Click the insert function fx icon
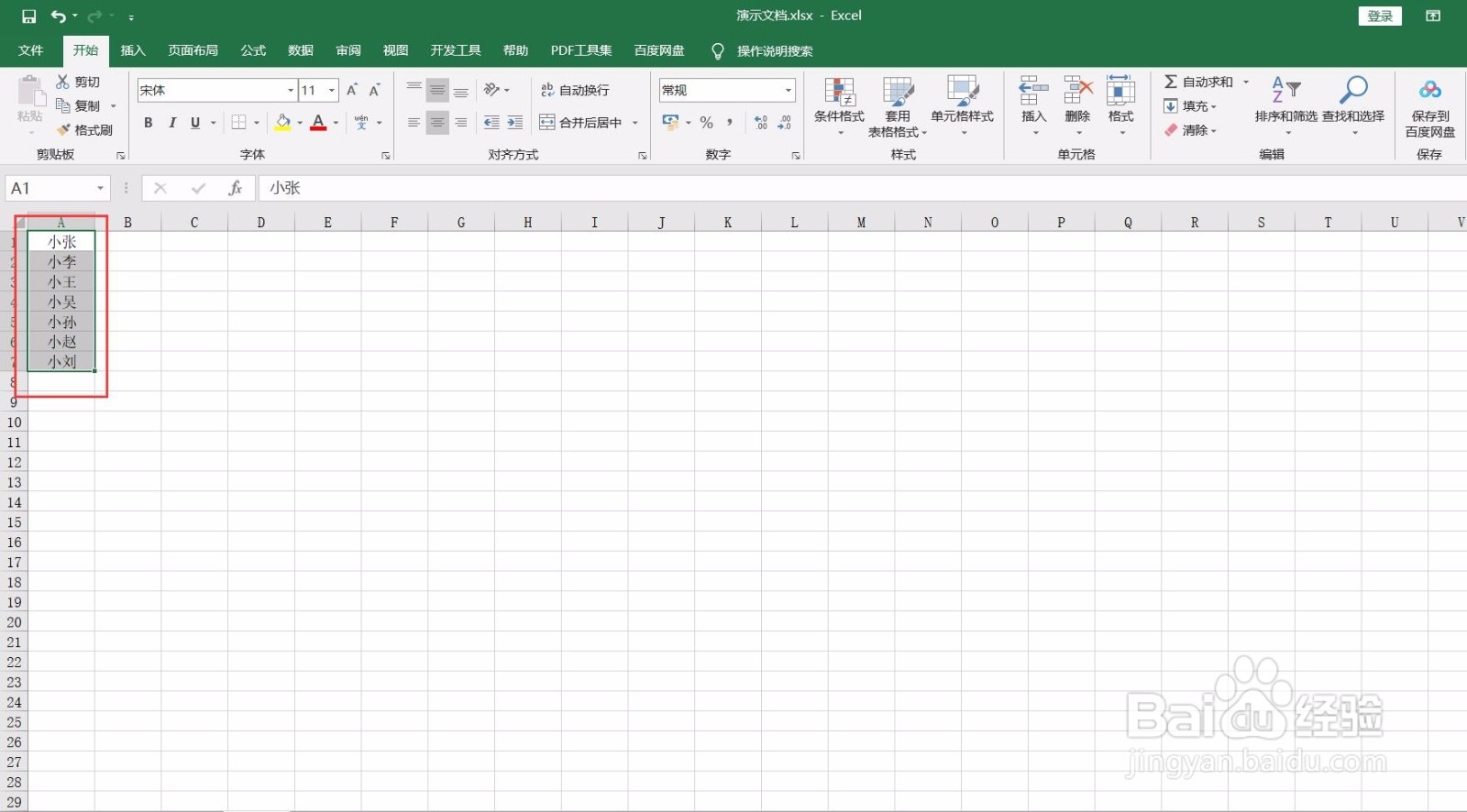The height and width of the screenshot is (812, 1467). click(236, 188)
